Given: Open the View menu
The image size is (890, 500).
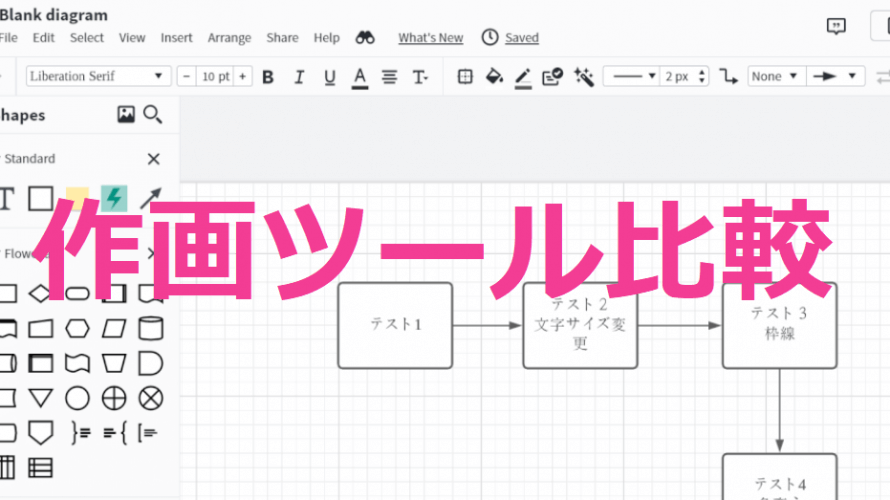Looking at the screenshot, I should tap(132, 37).
